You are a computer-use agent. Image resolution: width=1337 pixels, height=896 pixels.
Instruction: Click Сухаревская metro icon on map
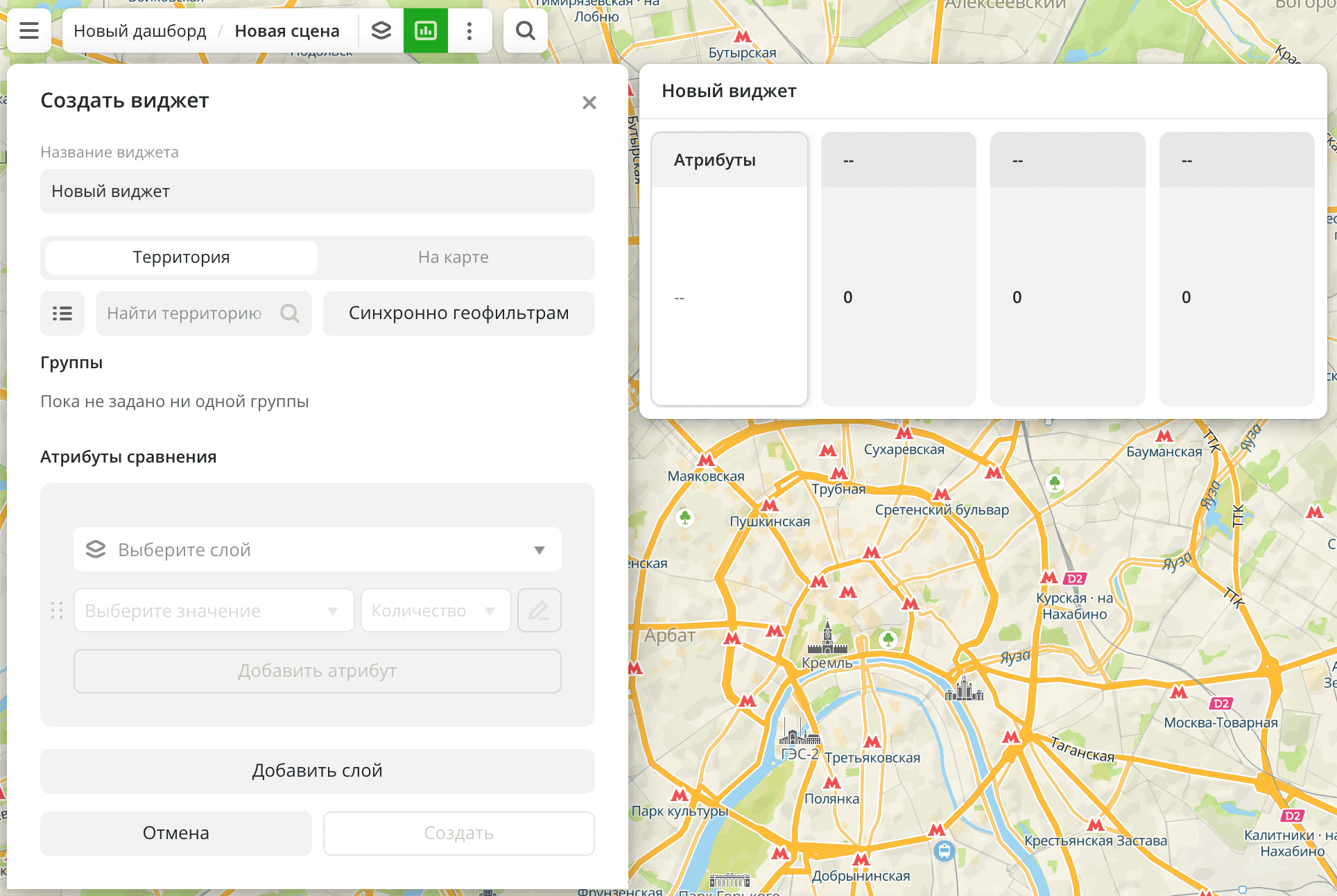(x=904, y=433)
